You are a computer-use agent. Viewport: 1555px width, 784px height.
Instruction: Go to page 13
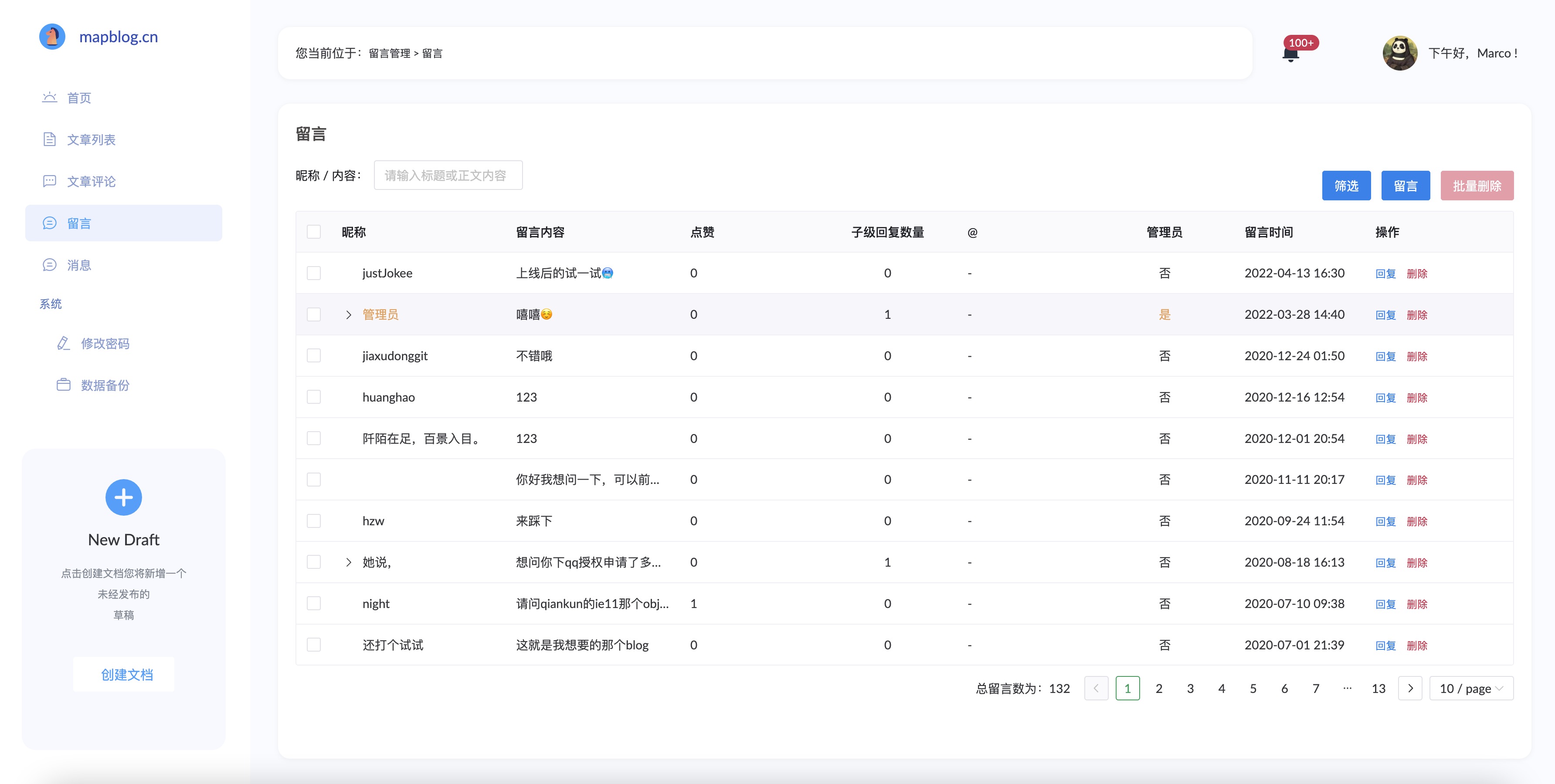(x=1379, y=688)
